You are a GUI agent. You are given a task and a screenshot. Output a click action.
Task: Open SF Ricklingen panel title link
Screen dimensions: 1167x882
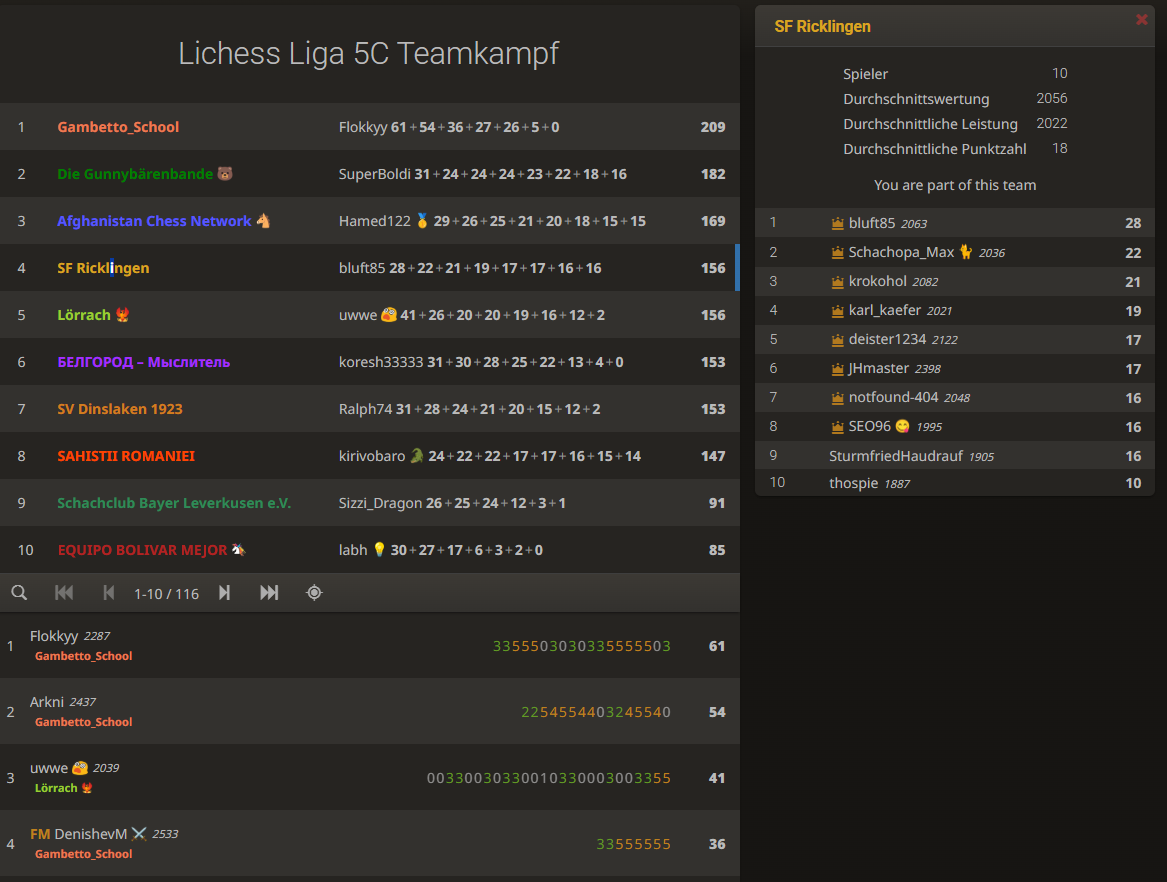(822, 27)
